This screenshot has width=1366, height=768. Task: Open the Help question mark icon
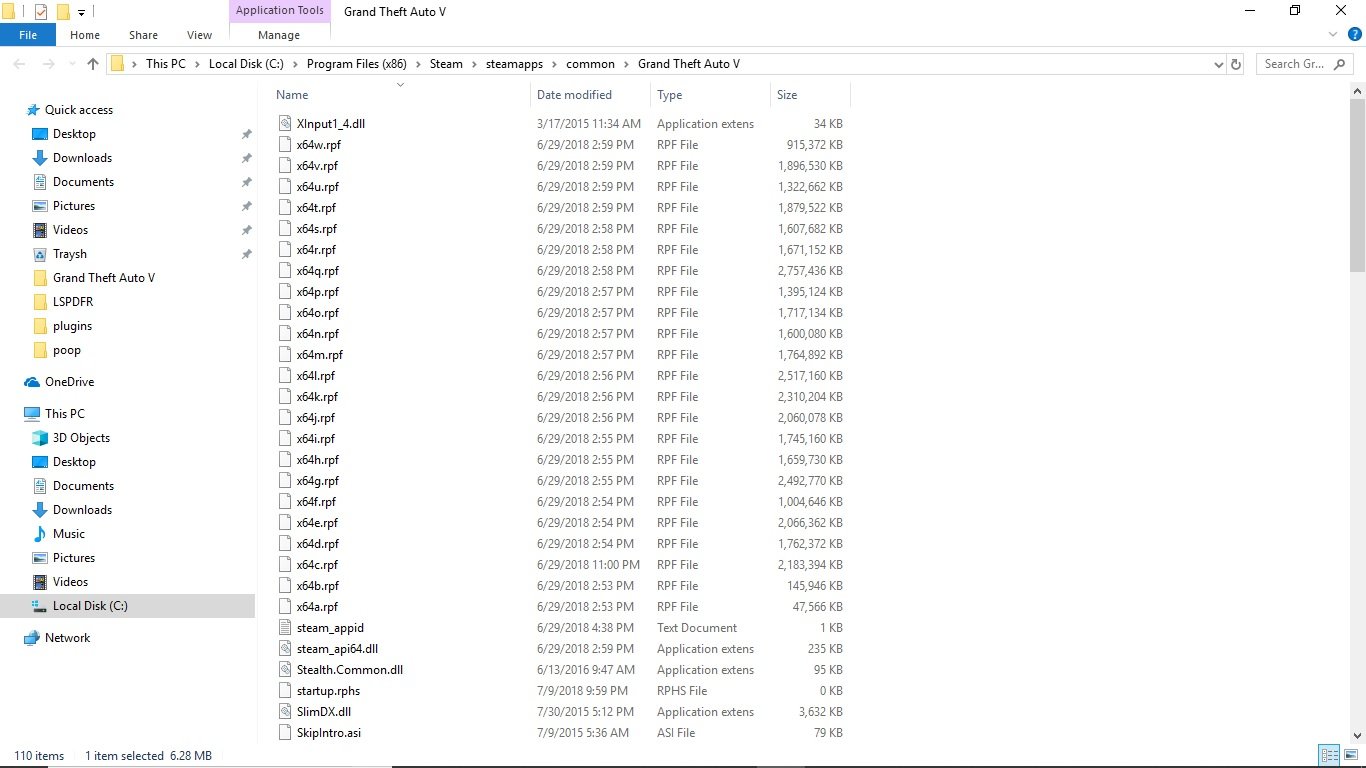(1355, 35)
